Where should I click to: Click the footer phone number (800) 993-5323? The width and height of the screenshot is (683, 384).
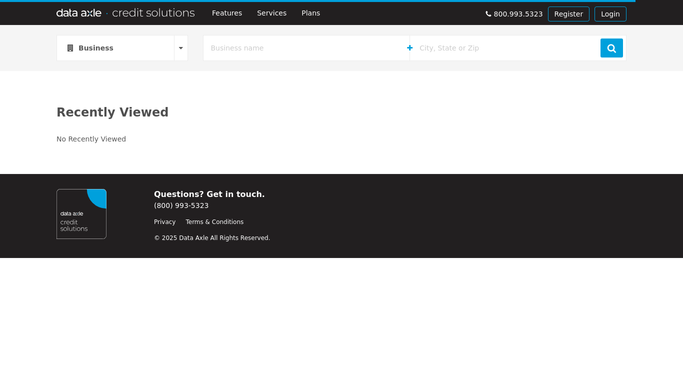pos(181,205)
